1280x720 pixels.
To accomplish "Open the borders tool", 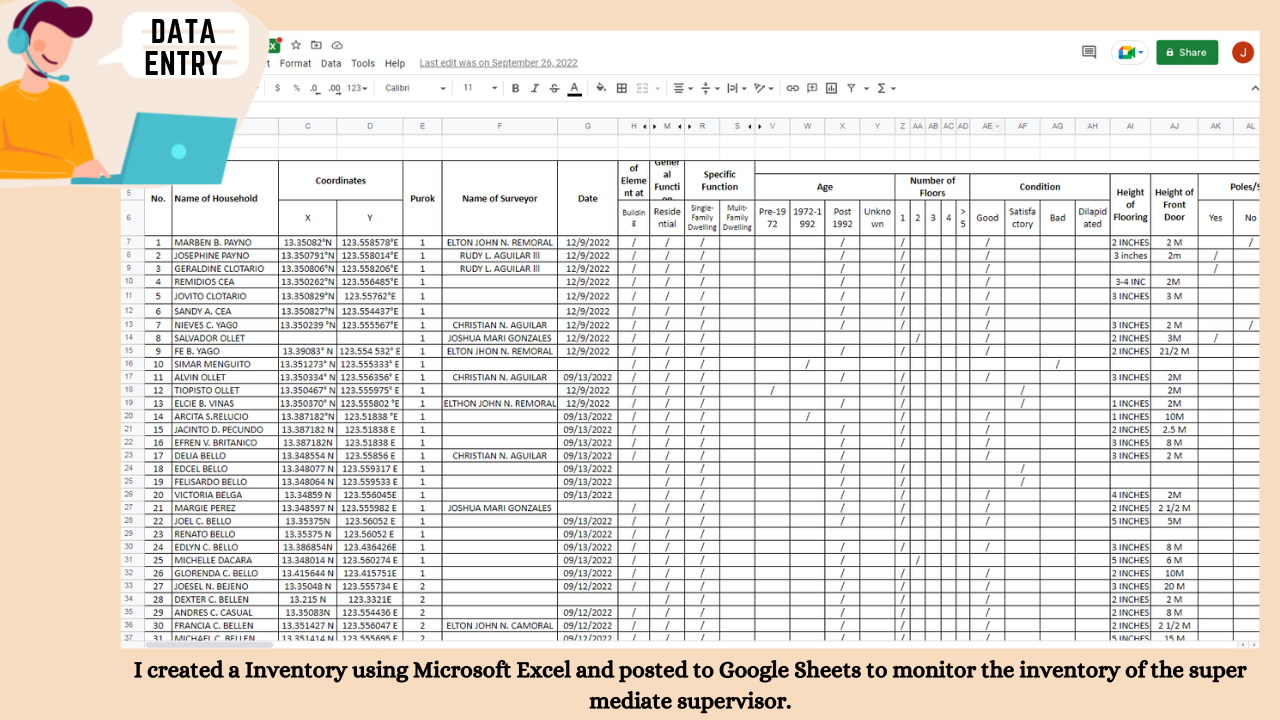I will pos(622,88).
